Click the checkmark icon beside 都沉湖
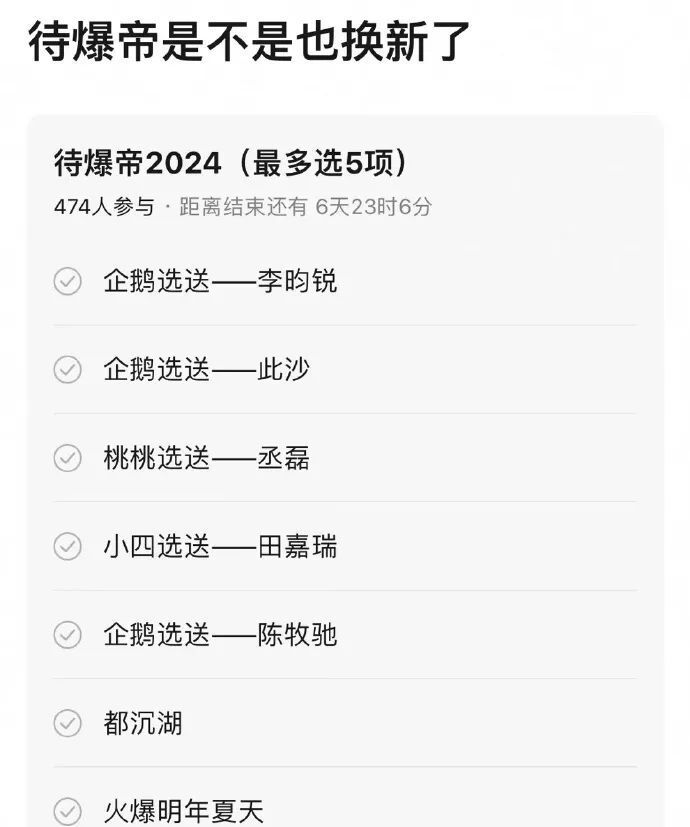Viewport: 690px width, 827px height. point(67,723)
